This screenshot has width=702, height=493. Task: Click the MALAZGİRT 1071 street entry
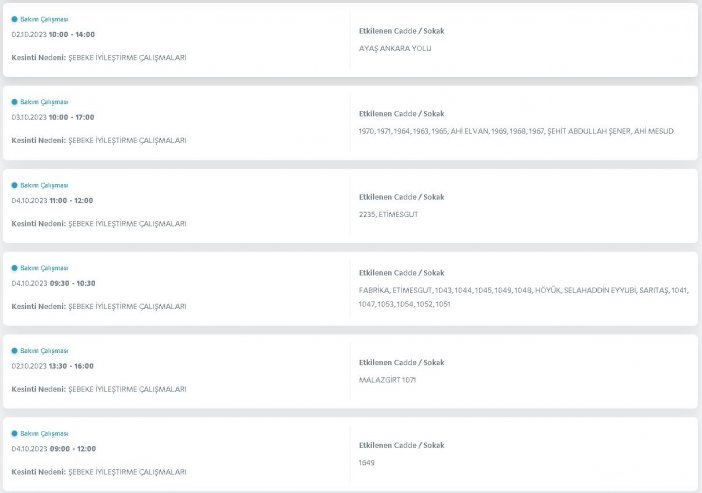pos(385,380)
